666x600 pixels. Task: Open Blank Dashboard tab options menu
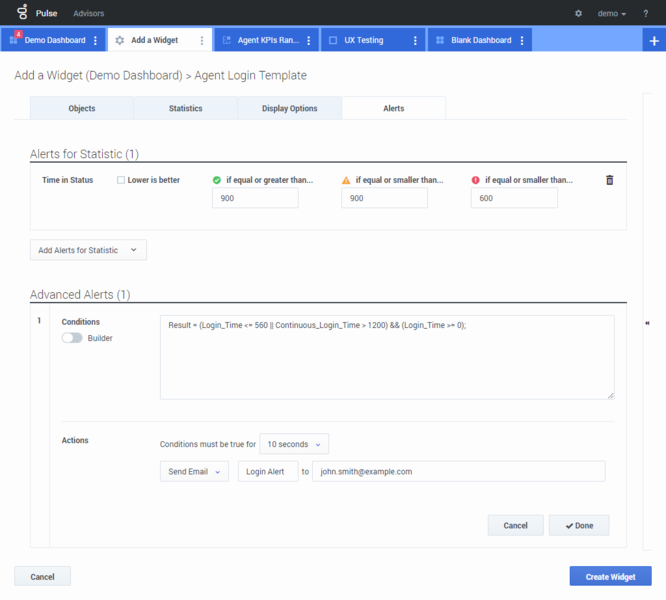pos(522,41)
